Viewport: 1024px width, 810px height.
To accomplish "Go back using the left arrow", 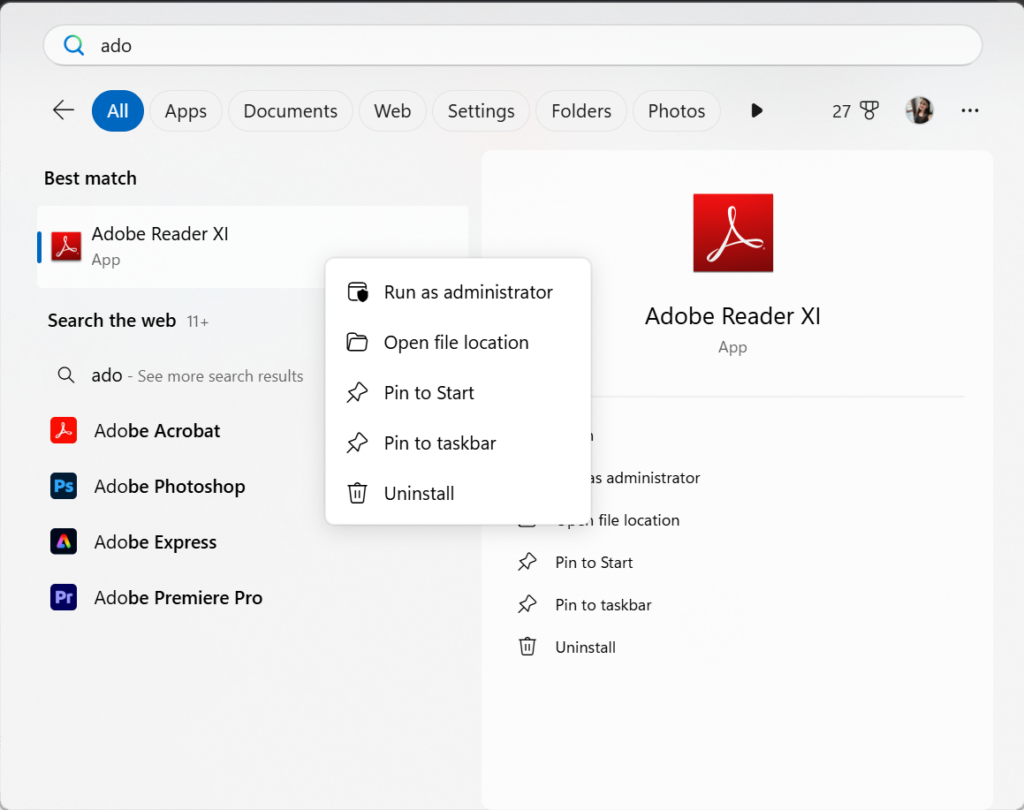I will click(63, 110).
